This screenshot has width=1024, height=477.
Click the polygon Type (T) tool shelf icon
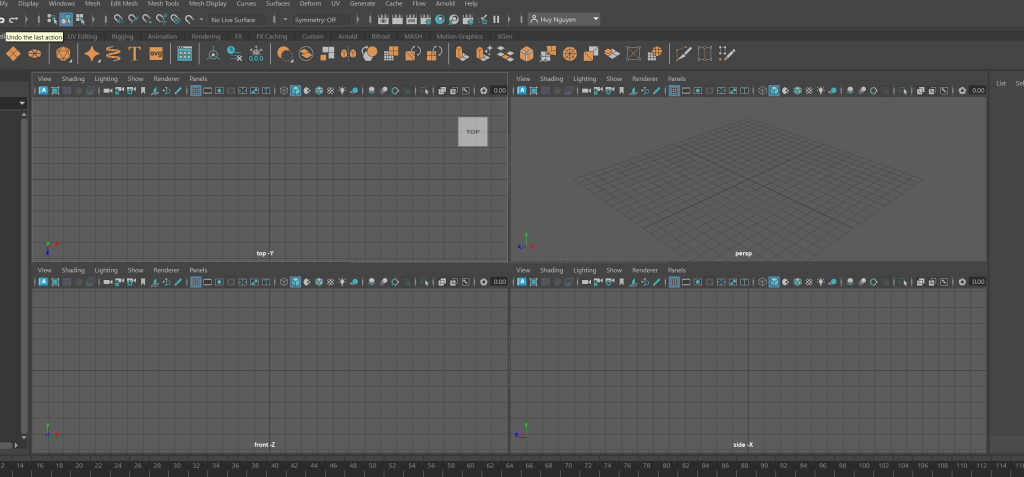pos(134,54)
